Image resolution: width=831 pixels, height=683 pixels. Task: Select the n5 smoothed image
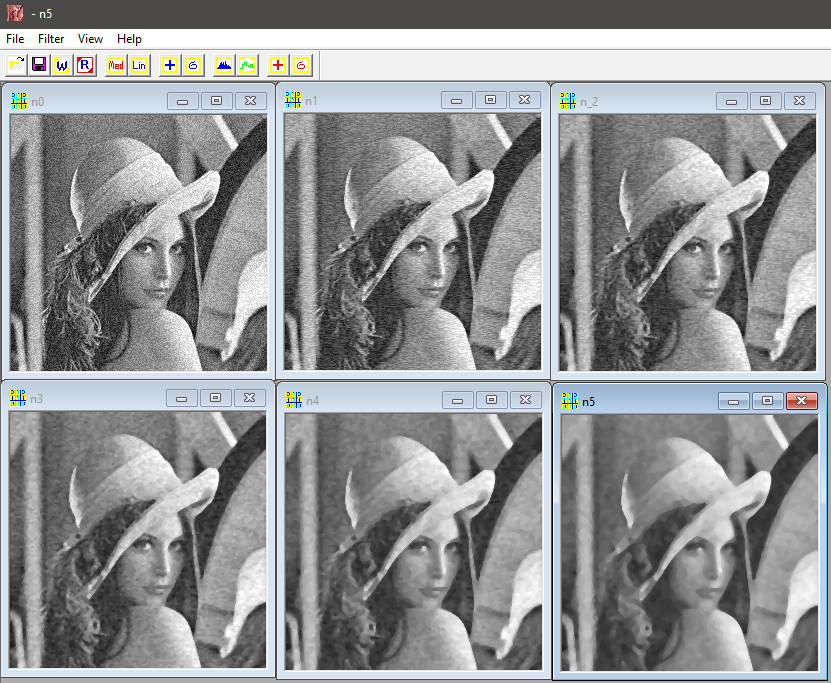(689, 543)
